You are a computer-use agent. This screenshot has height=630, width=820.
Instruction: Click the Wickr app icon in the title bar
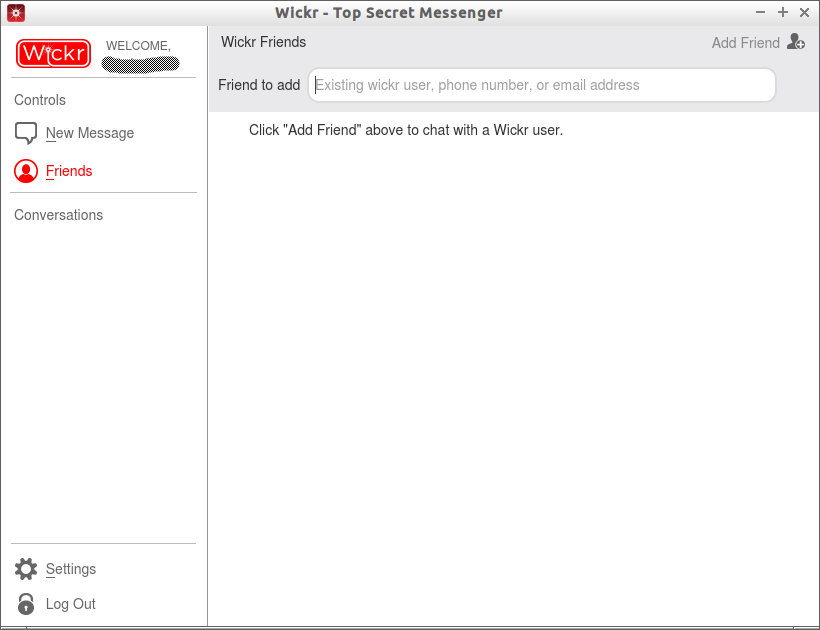coord(16,13)
